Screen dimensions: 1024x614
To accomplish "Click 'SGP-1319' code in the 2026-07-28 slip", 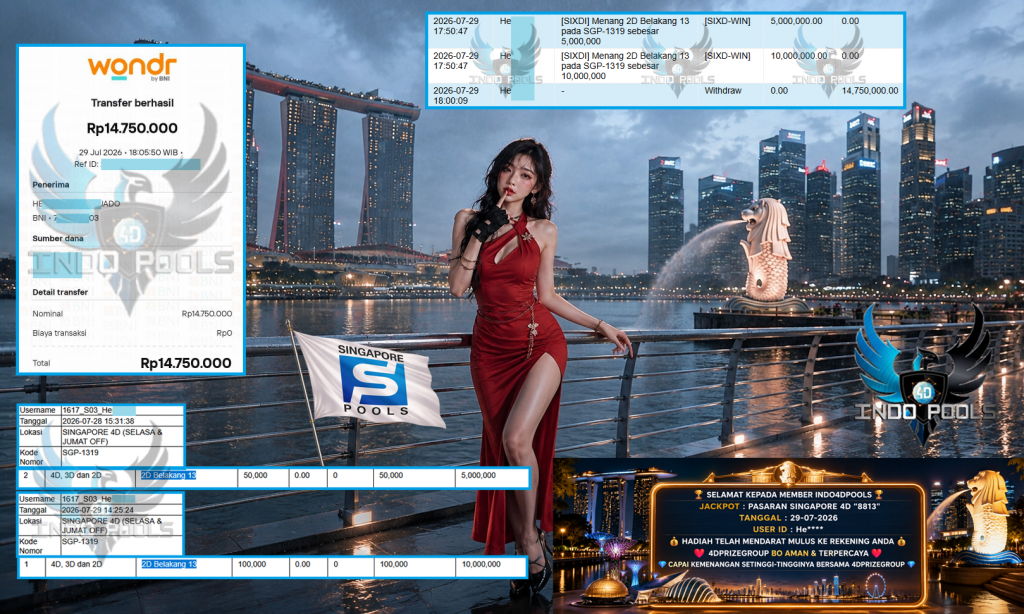I will coord(80,453).
